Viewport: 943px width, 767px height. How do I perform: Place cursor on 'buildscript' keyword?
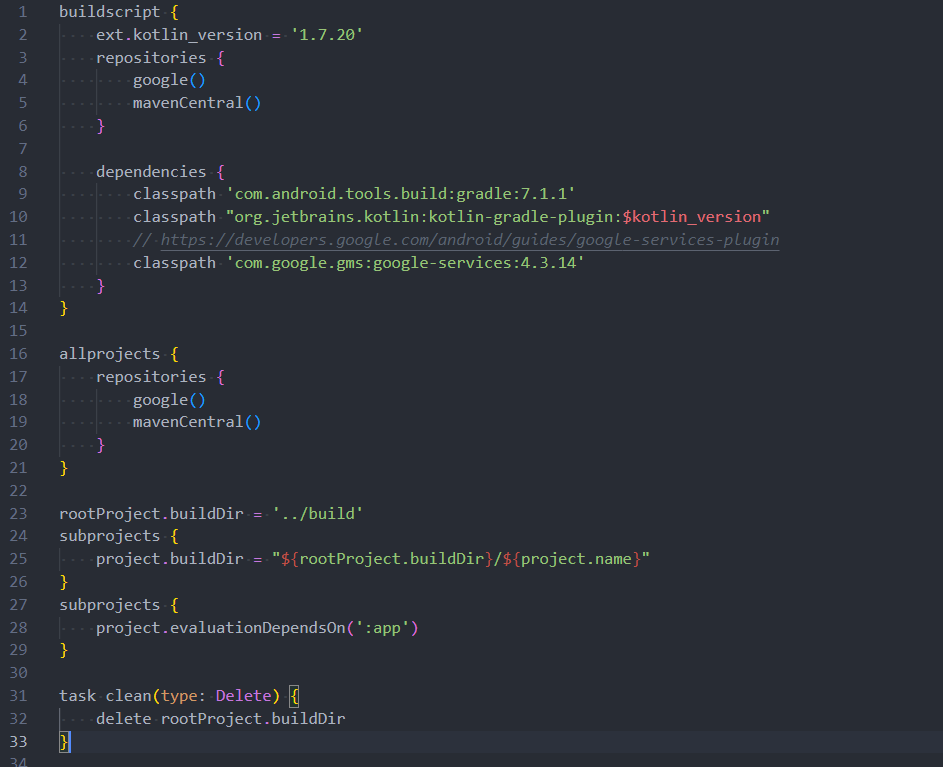pos(109,12)
